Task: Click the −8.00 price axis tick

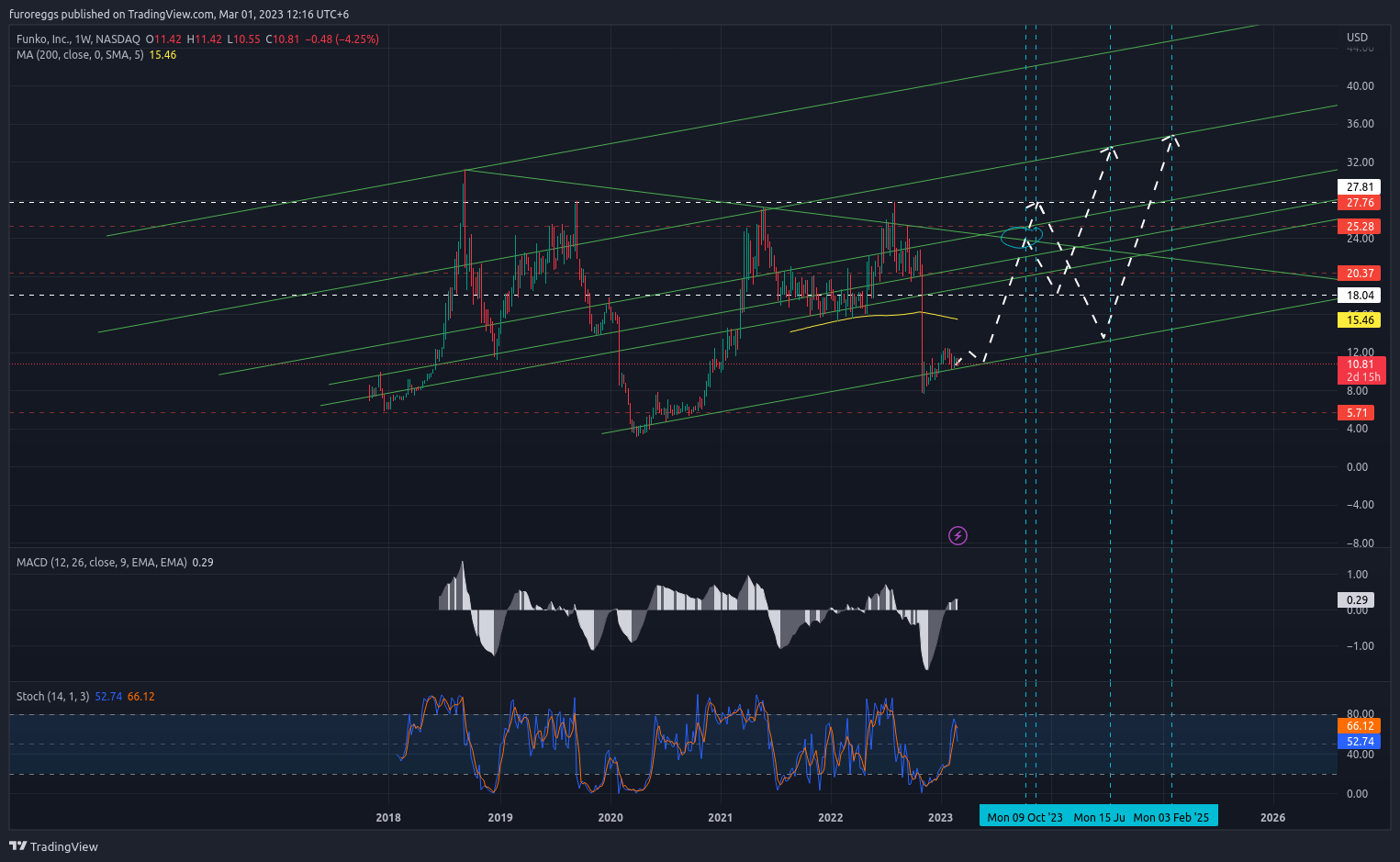Action: pos(1360,543)
